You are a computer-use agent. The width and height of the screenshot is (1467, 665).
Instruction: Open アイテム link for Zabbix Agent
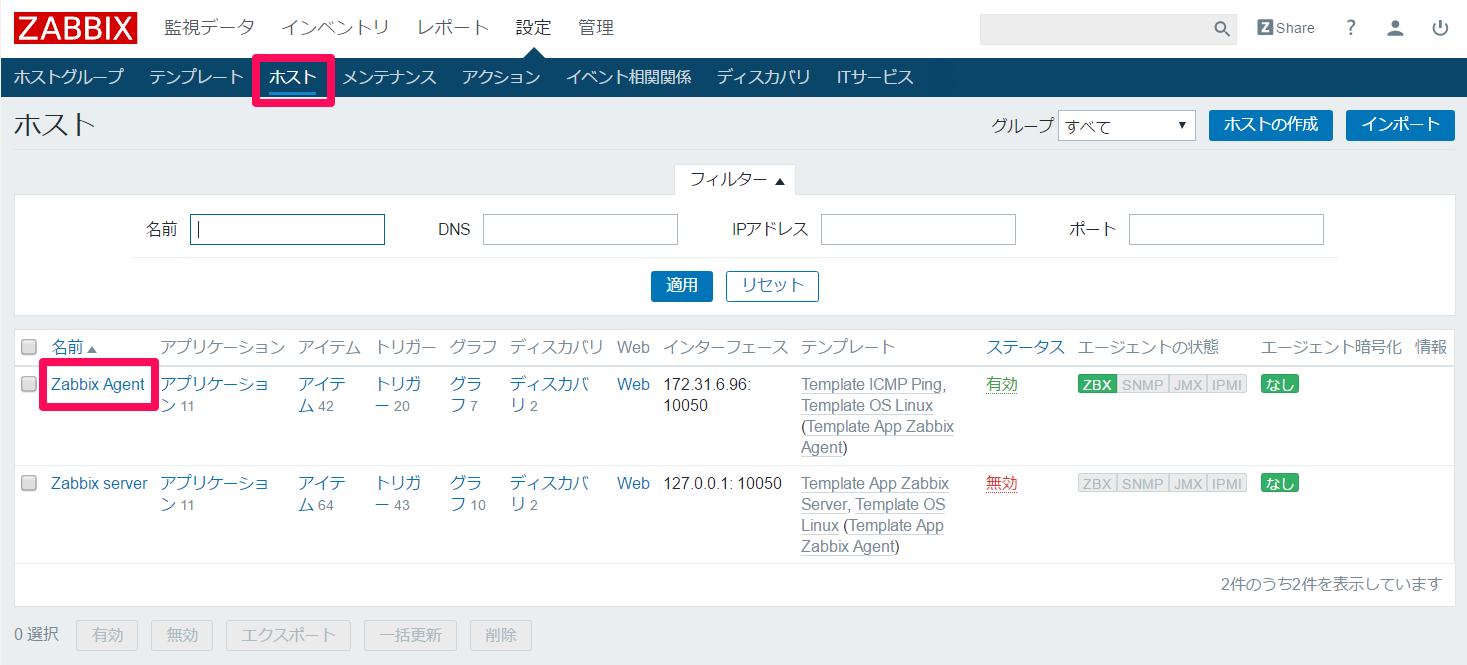tap(322, 394)
